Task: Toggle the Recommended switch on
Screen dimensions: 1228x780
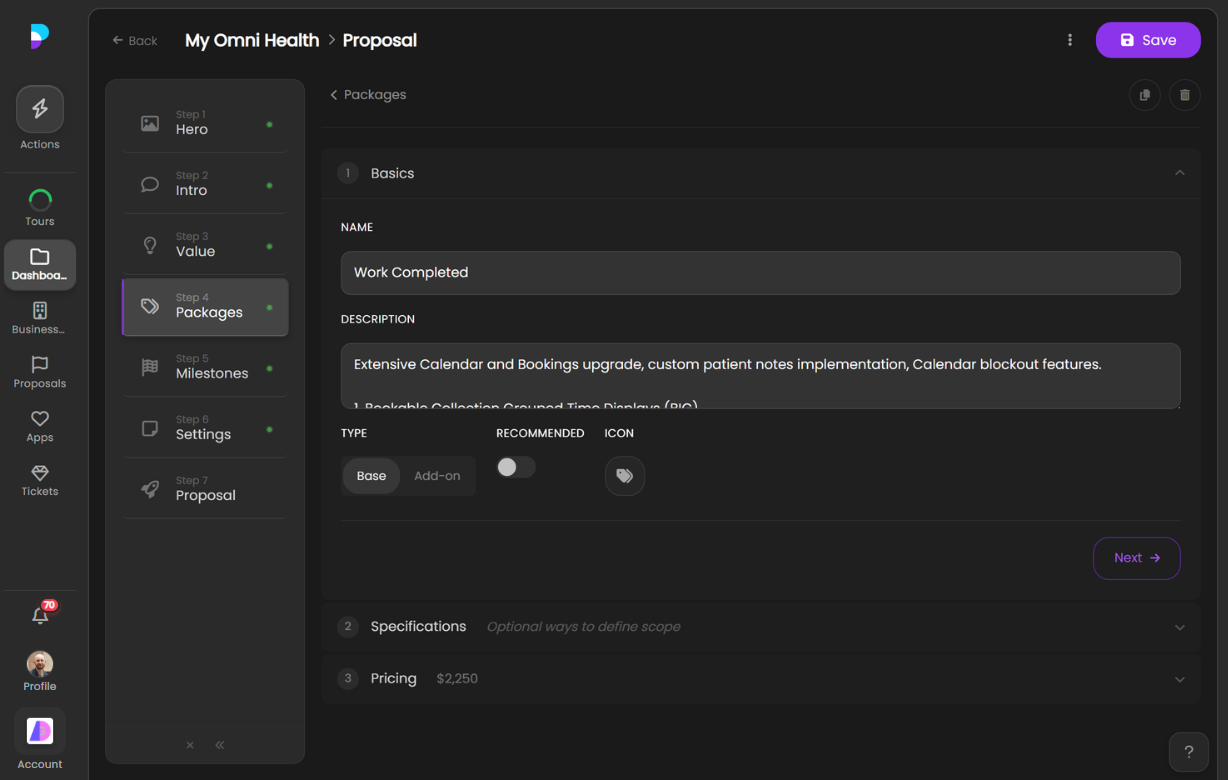Action: coord(516,467)
